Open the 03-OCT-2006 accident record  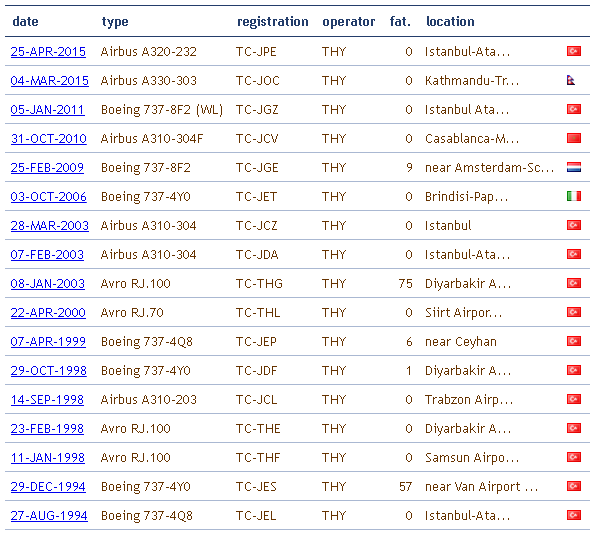click(x=49, y=196)
